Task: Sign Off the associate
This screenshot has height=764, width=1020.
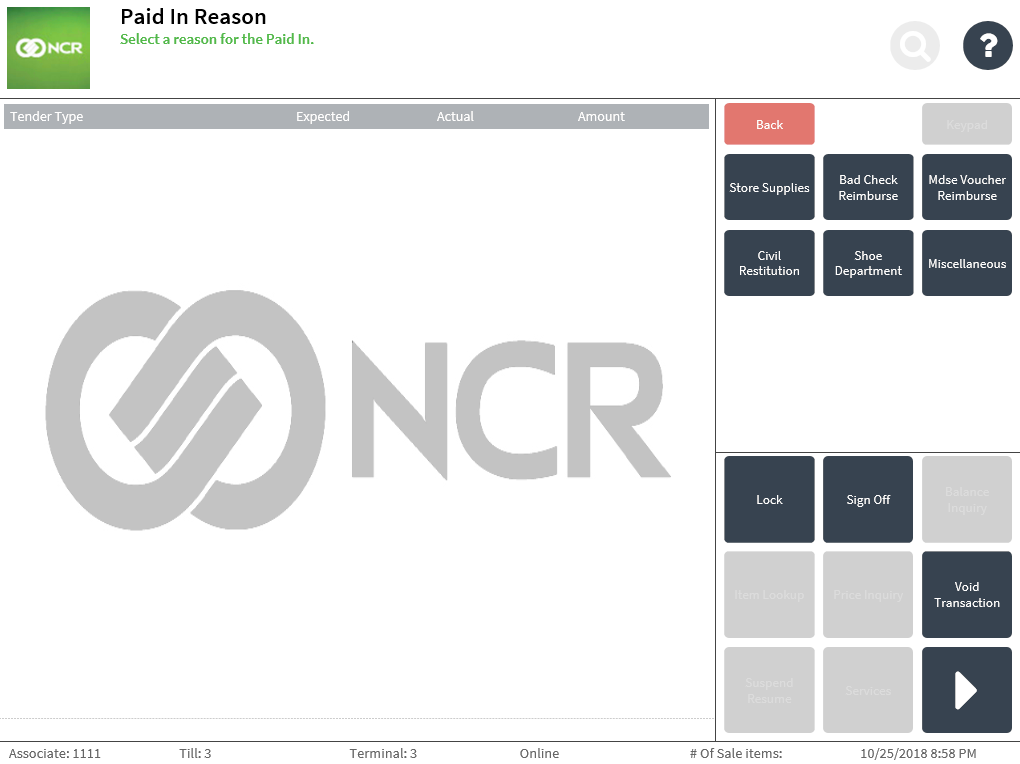Action: click(868, 499)
